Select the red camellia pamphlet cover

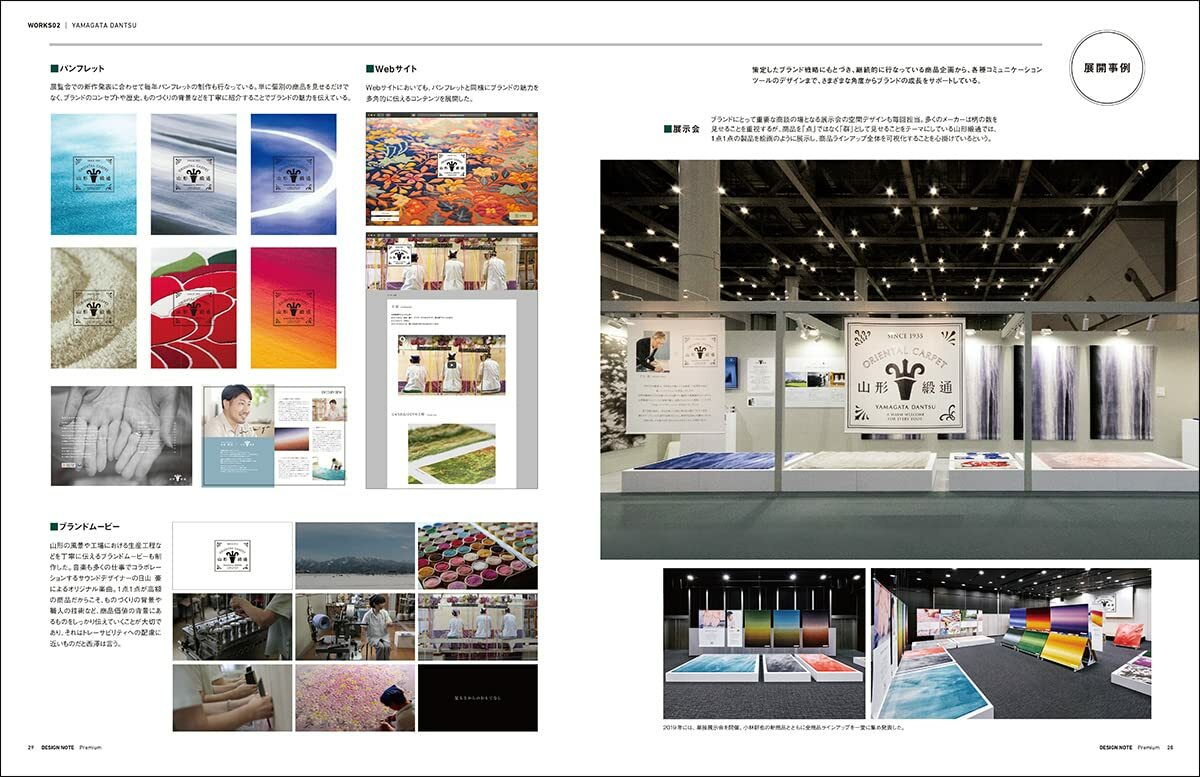point(193,308)
